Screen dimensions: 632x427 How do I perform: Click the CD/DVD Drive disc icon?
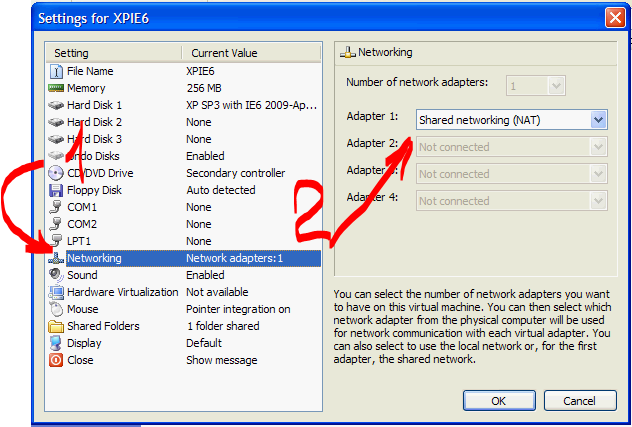[x=56, y=173]
